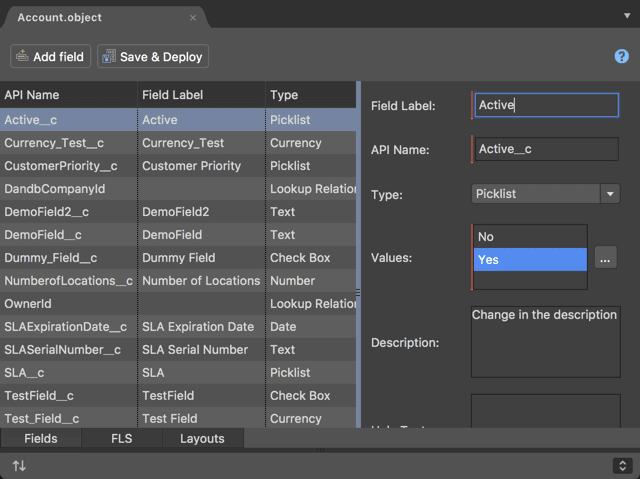Click the 'Number' type cell

click(311, 281)
